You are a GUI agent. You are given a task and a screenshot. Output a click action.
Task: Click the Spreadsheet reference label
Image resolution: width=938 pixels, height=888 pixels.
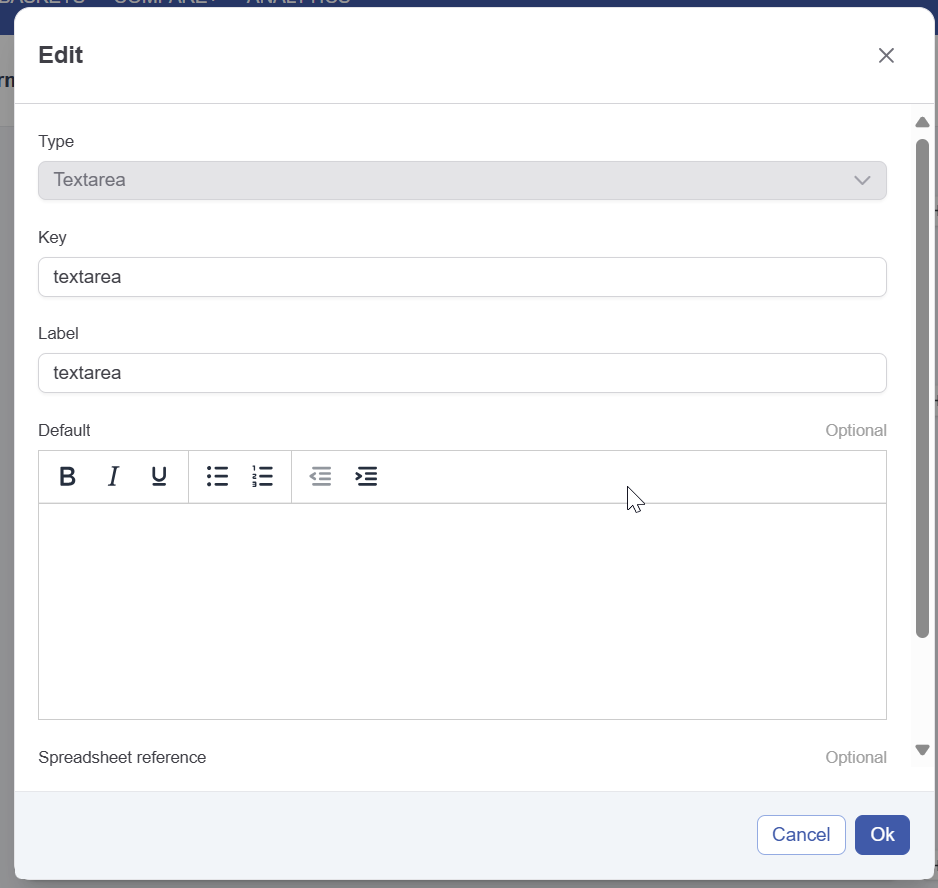point(122,757)
